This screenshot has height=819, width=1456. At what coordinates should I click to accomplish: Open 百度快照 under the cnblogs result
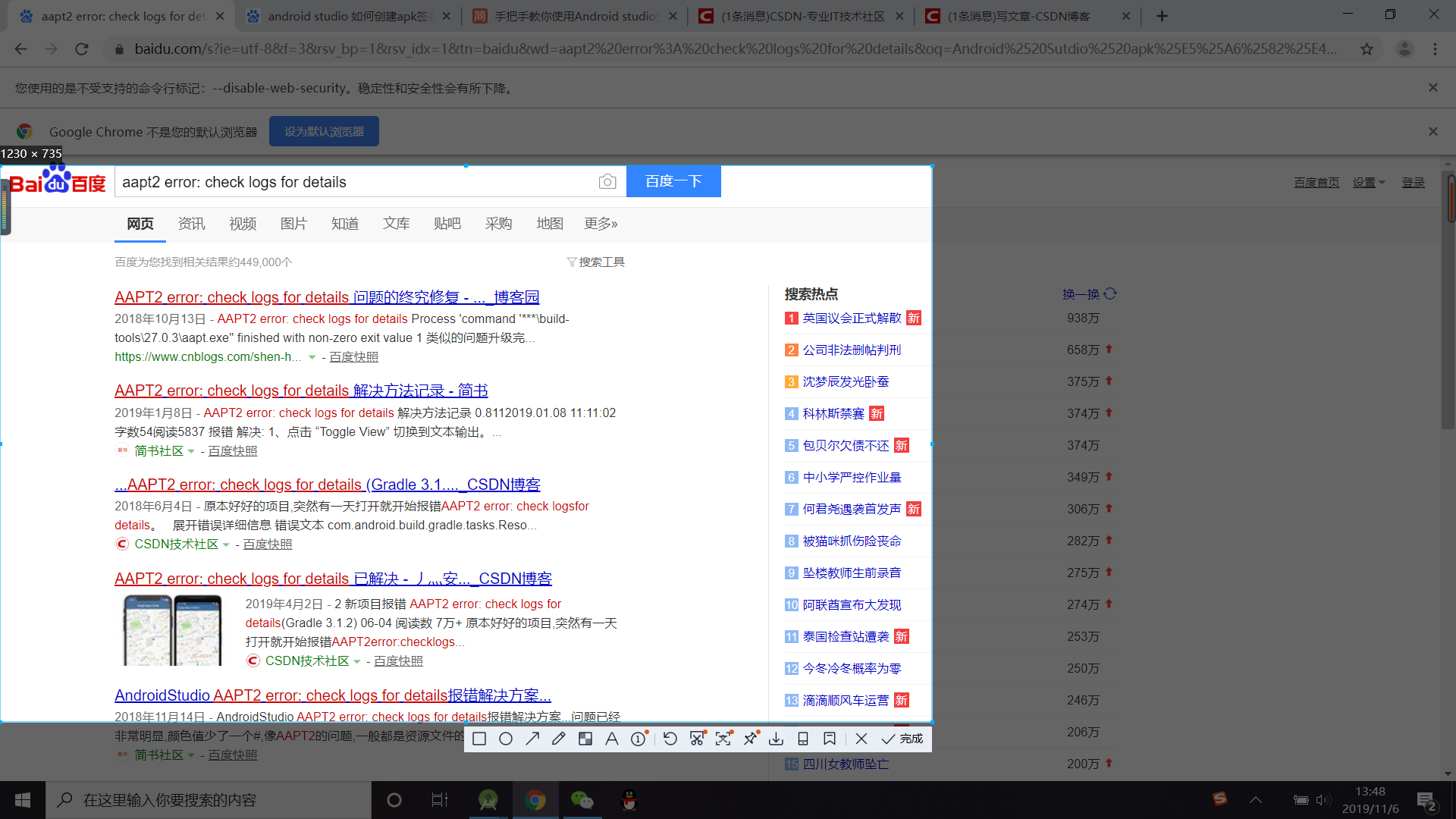[x=353, y=356]
